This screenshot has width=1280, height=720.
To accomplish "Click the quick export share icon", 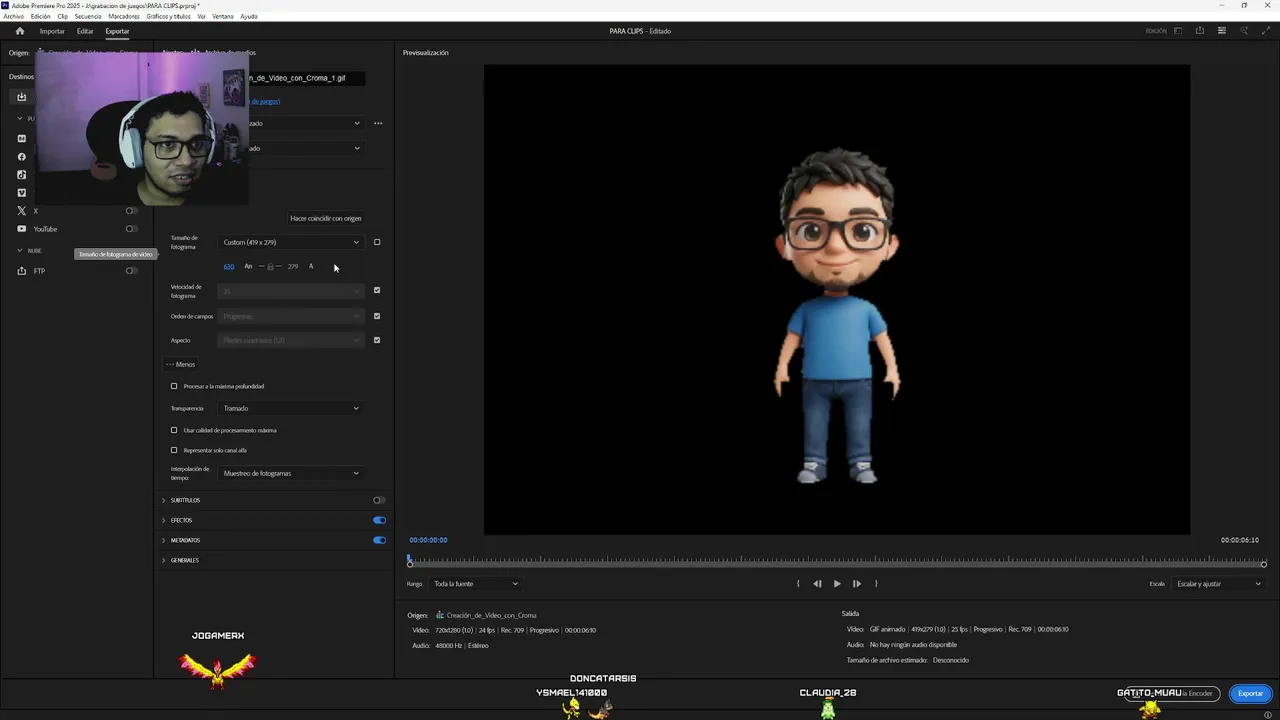I will [x=1200, y=31].
